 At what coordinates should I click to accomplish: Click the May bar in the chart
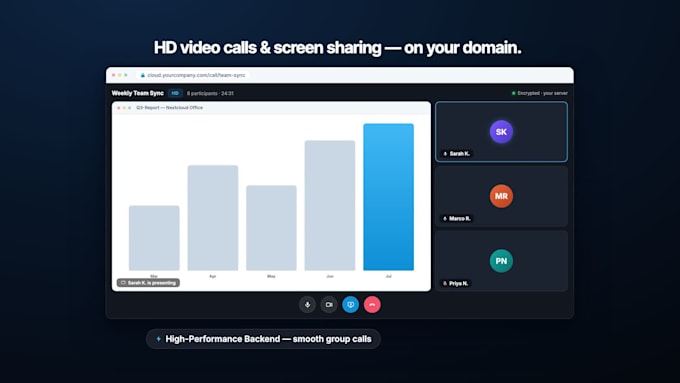pos(271,228)
